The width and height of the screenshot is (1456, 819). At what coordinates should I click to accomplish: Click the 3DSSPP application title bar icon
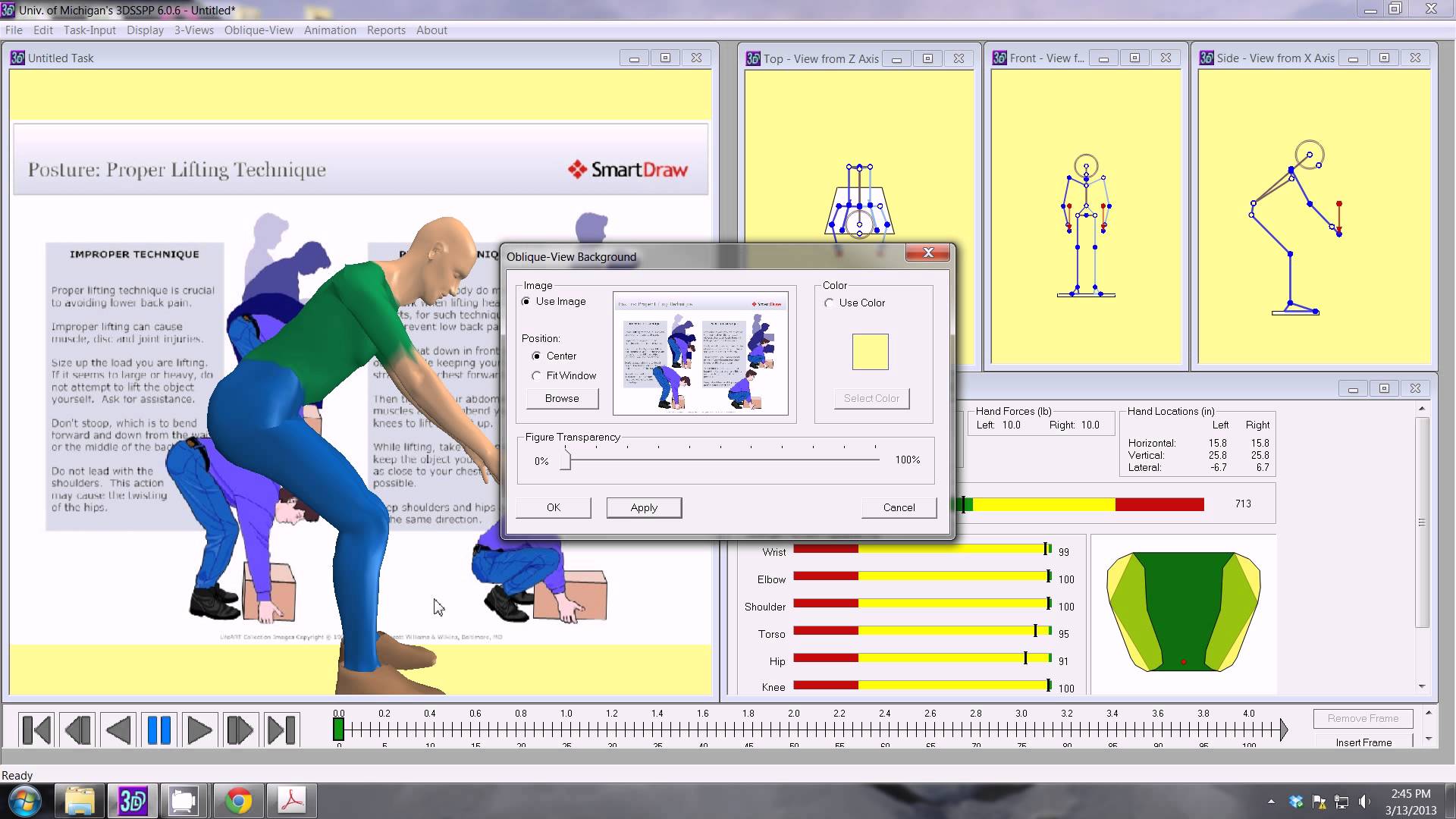click(x=8, y=10)
